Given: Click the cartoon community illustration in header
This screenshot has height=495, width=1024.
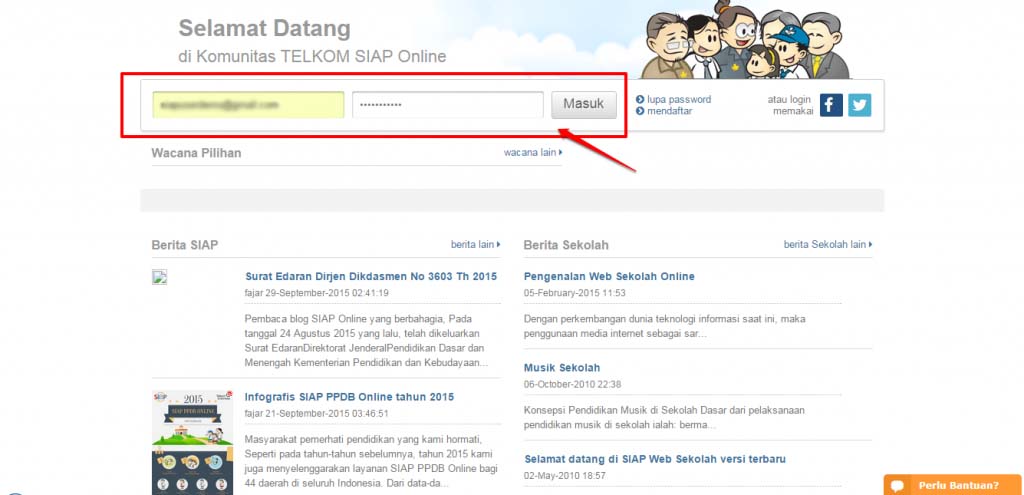Looking at the screenshot, I should point(744,40).
